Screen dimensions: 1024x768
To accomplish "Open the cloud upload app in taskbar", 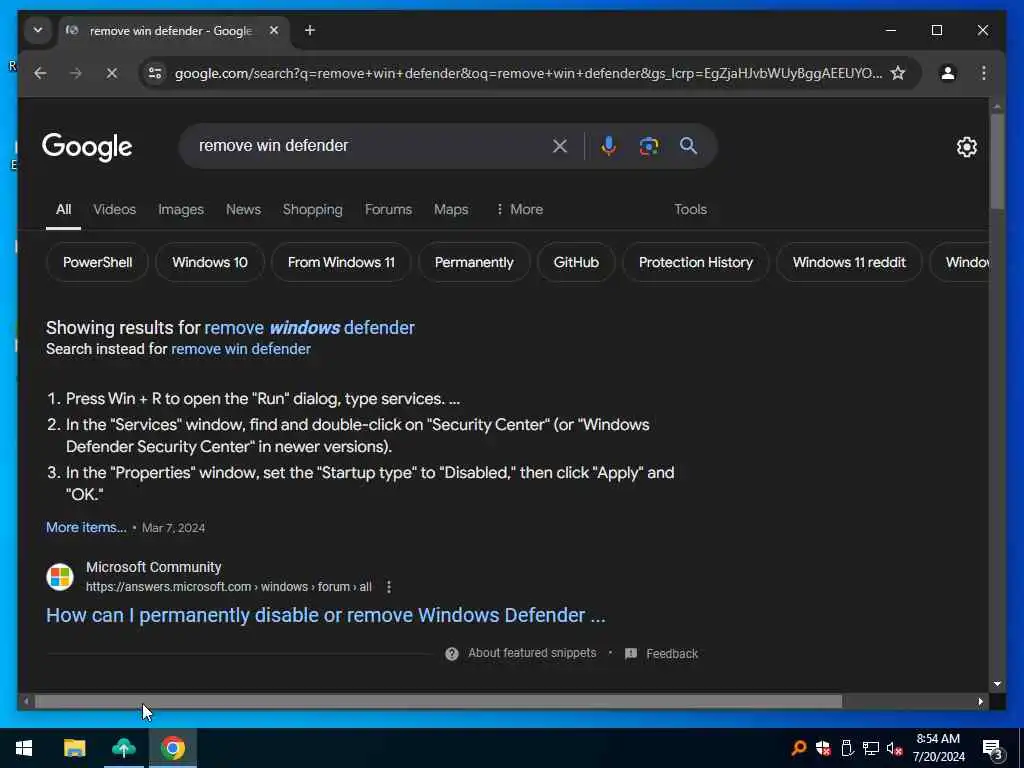I will coord(123,748).
